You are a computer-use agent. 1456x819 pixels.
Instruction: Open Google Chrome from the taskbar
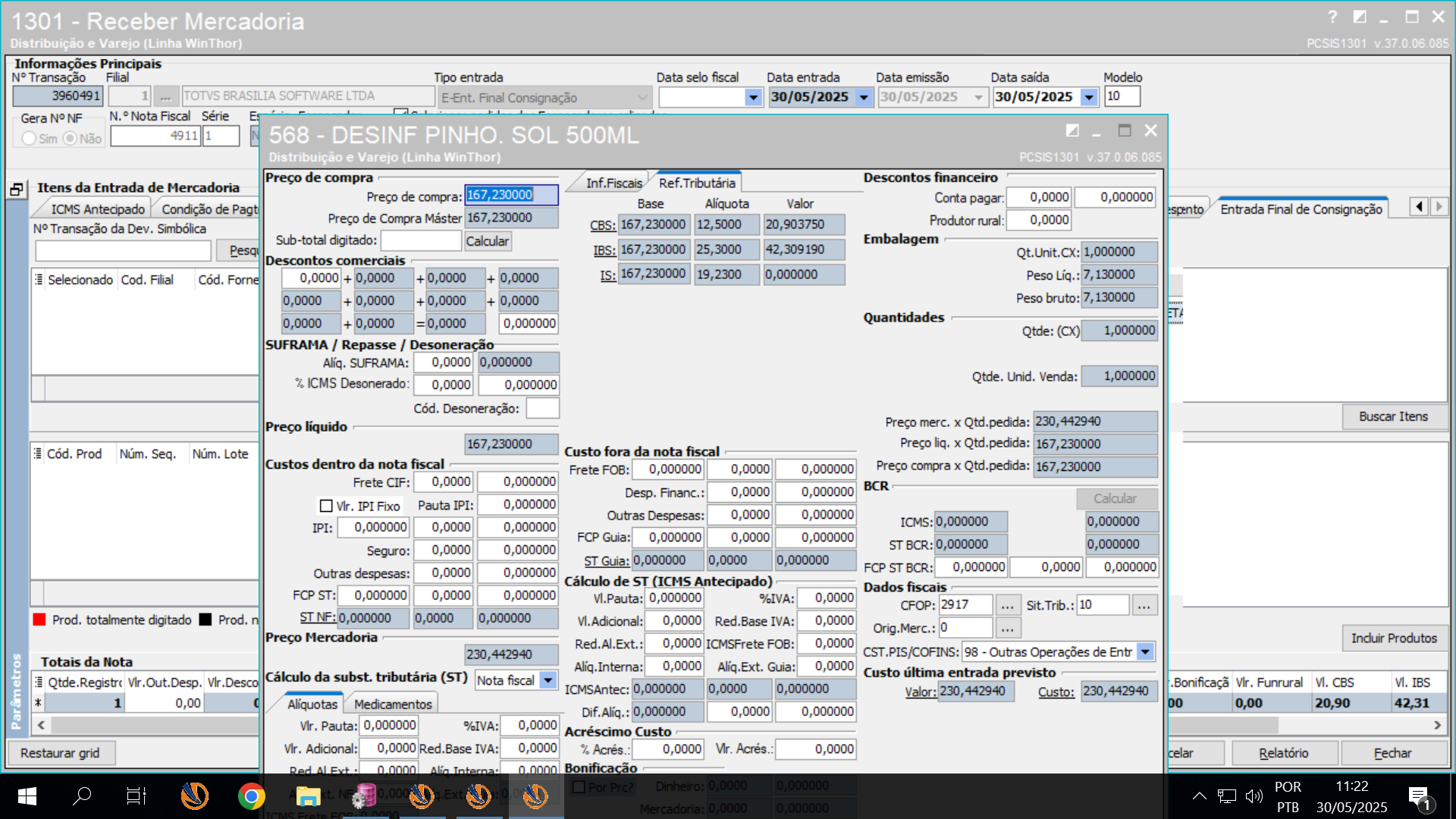[251, 796]
